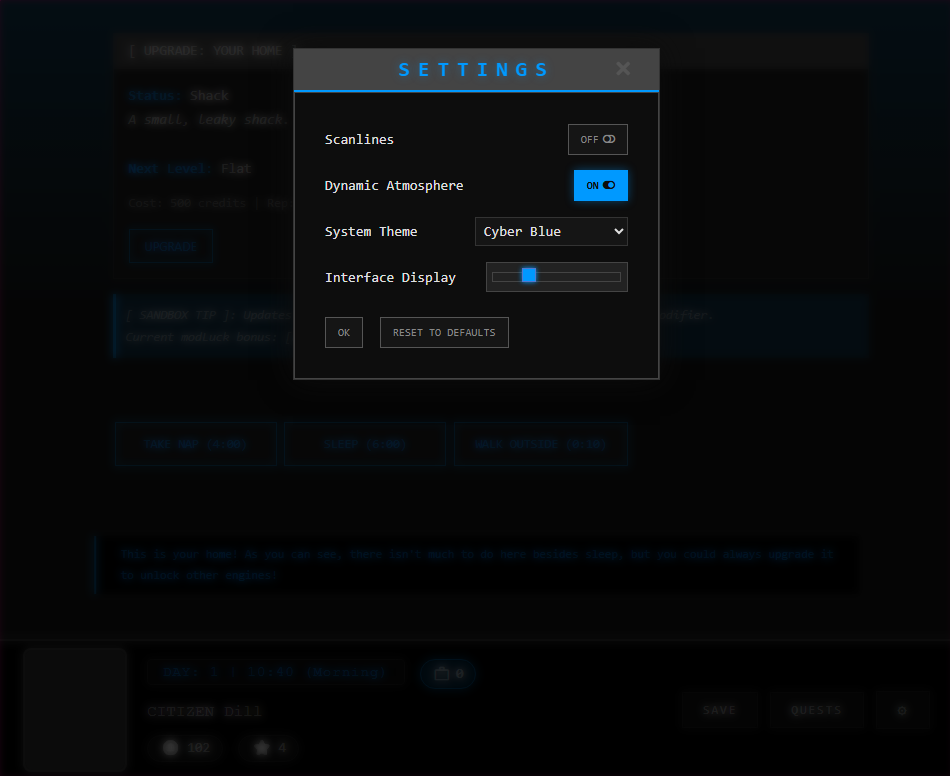The image size is (950, 776).
Task: Click the Scanlines label text
Action: coord(359,139)
